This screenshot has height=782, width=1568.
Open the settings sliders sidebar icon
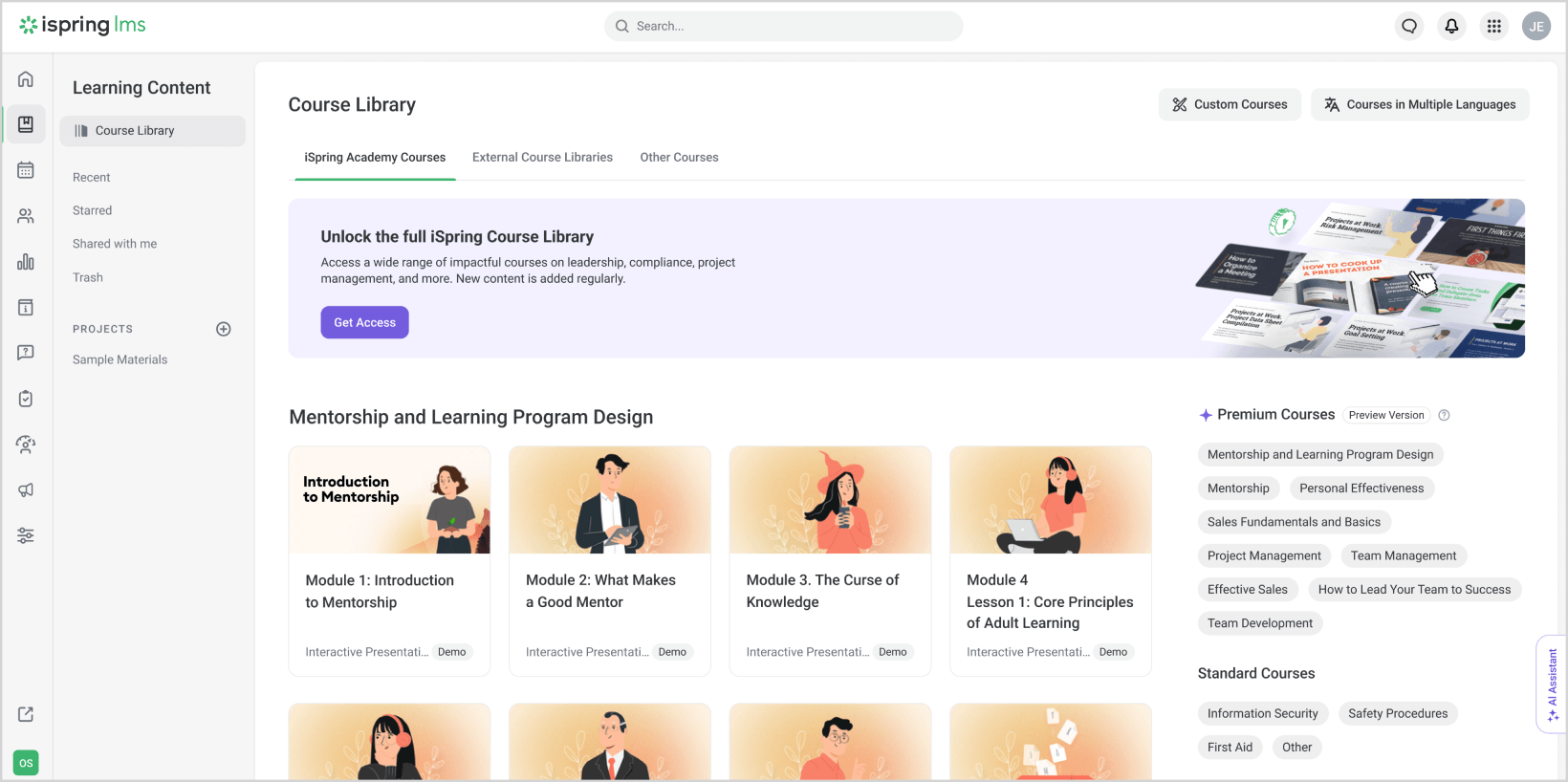26,535
